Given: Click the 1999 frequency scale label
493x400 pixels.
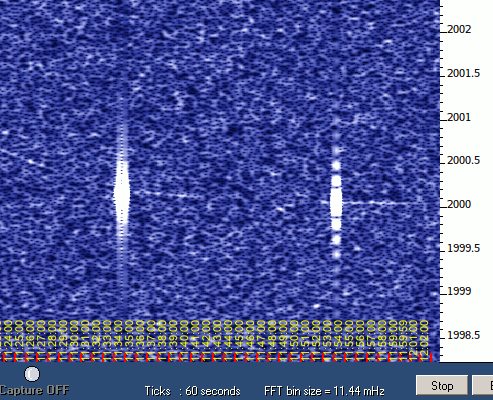Looking at the screenshot, I should [459, 291].
